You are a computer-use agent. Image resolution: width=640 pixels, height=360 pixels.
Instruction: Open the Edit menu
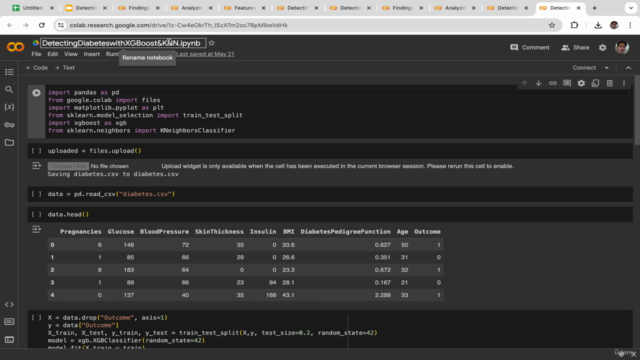click(53, 54)
